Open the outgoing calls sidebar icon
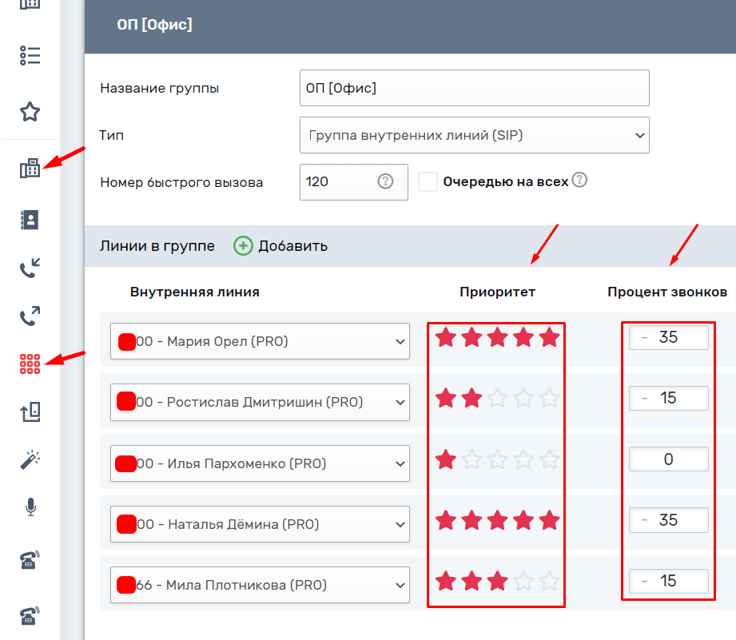 coord(30,317)
